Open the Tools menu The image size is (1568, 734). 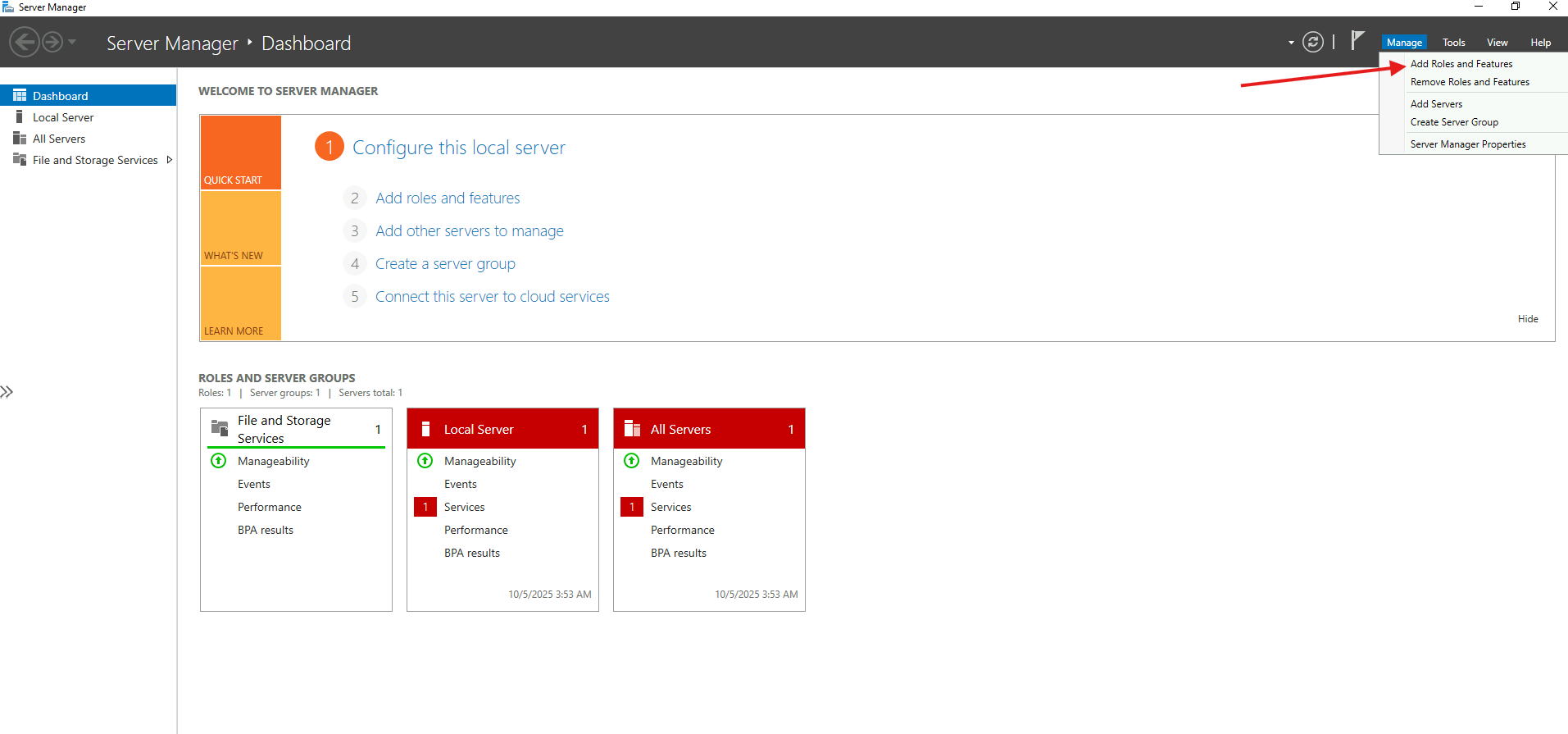point(1453,43)
